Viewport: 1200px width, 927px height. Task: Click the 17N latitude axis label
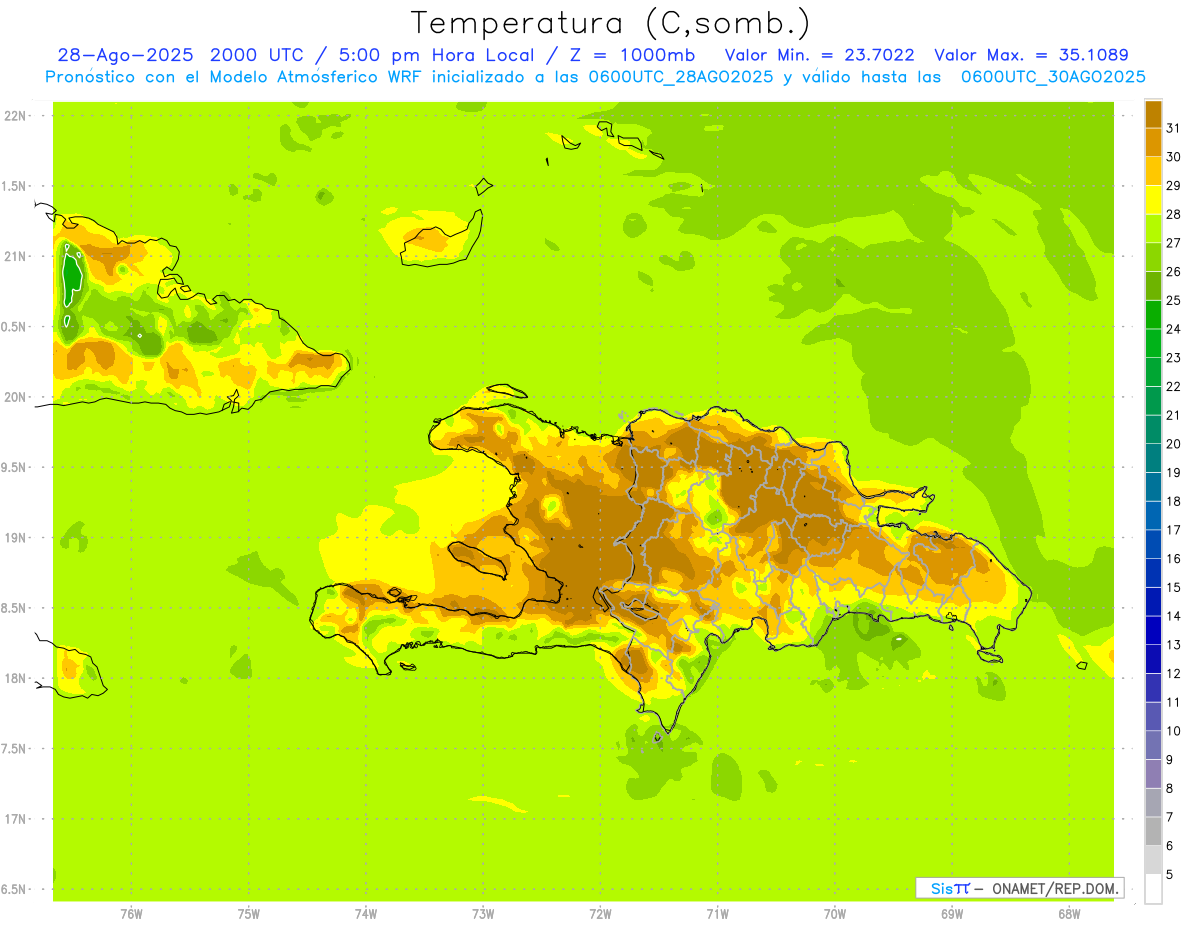16,820
